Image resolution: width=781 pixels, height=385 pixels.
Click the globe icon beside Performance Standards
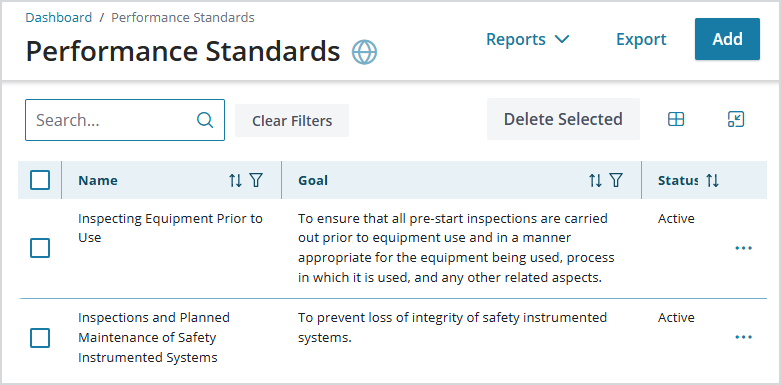pos(364,52)
